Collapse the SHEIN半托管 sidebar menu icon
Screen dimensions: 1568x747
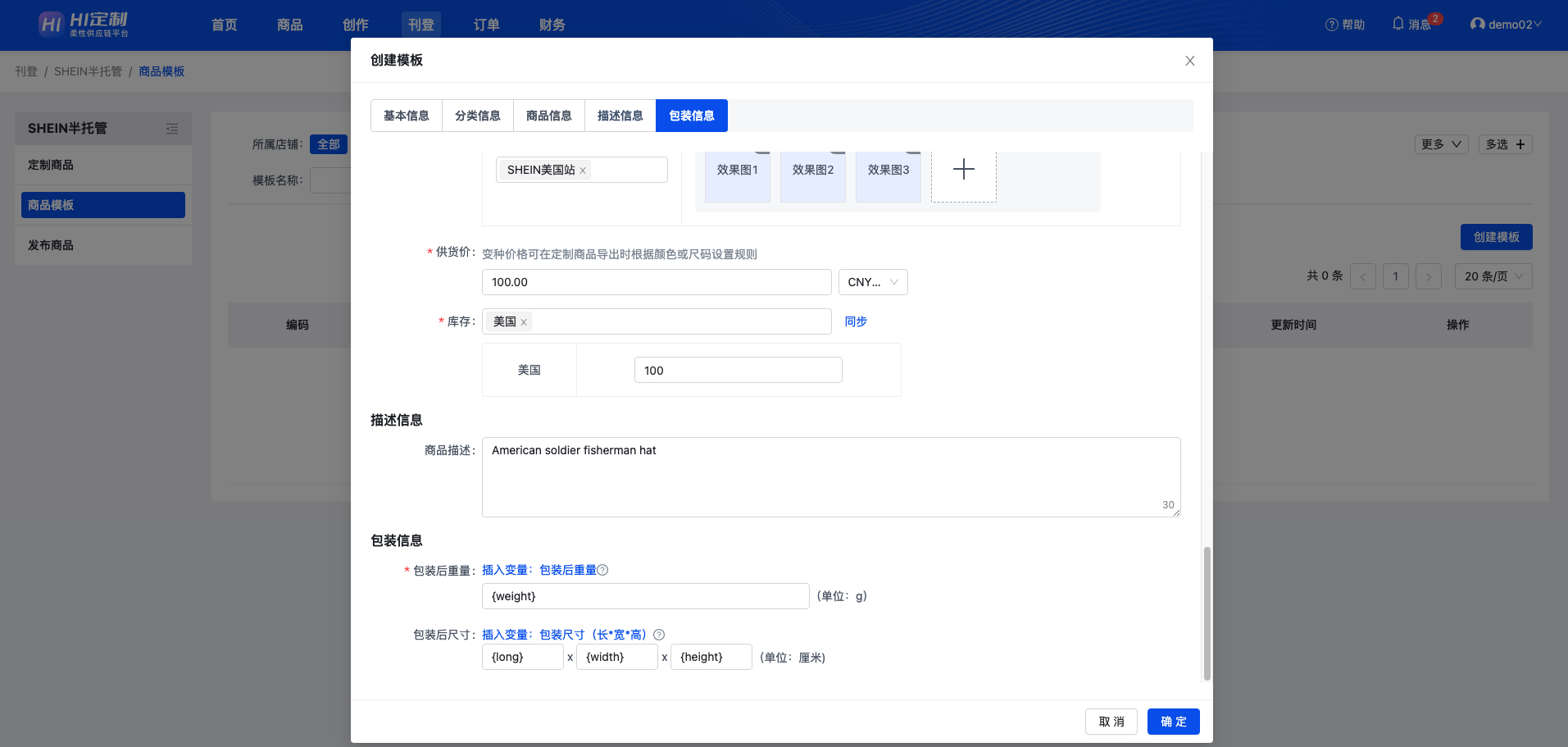tap(172, 129)
